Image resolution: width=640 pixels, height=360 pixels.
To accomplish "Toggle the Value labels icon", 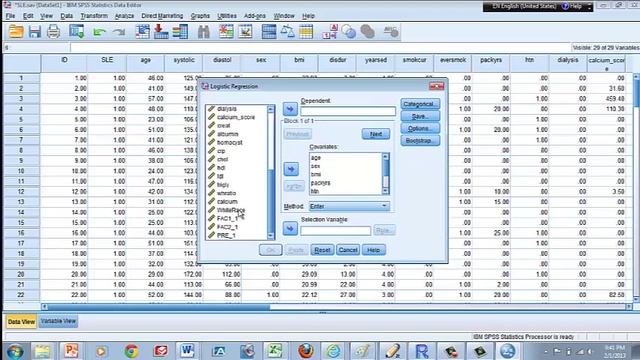I will pyautogui.click(x=330, y=31).
